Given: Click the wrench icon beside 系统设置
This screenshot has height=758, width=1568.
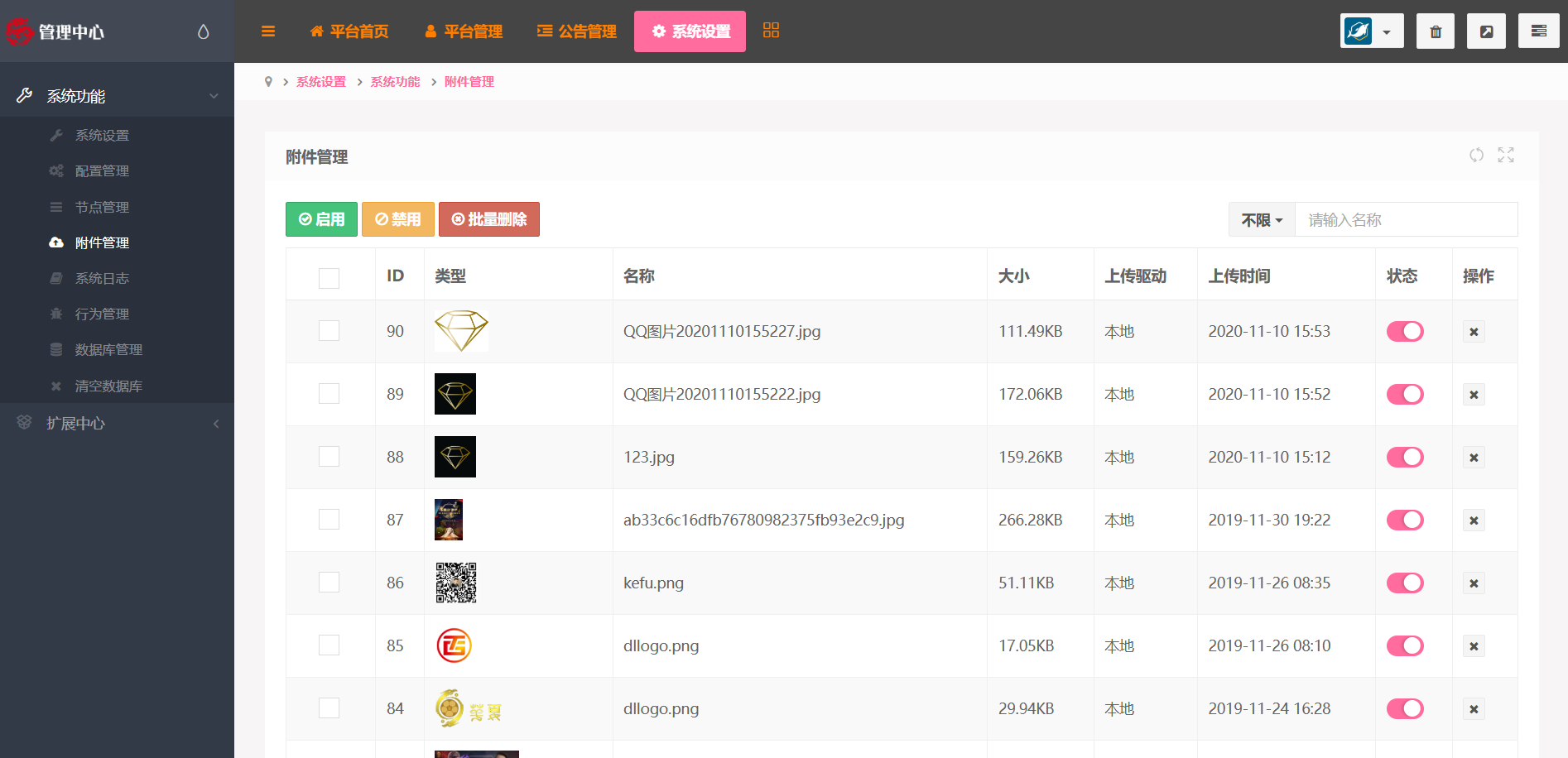Looking at the screenshot, I should tap(56, 135).
